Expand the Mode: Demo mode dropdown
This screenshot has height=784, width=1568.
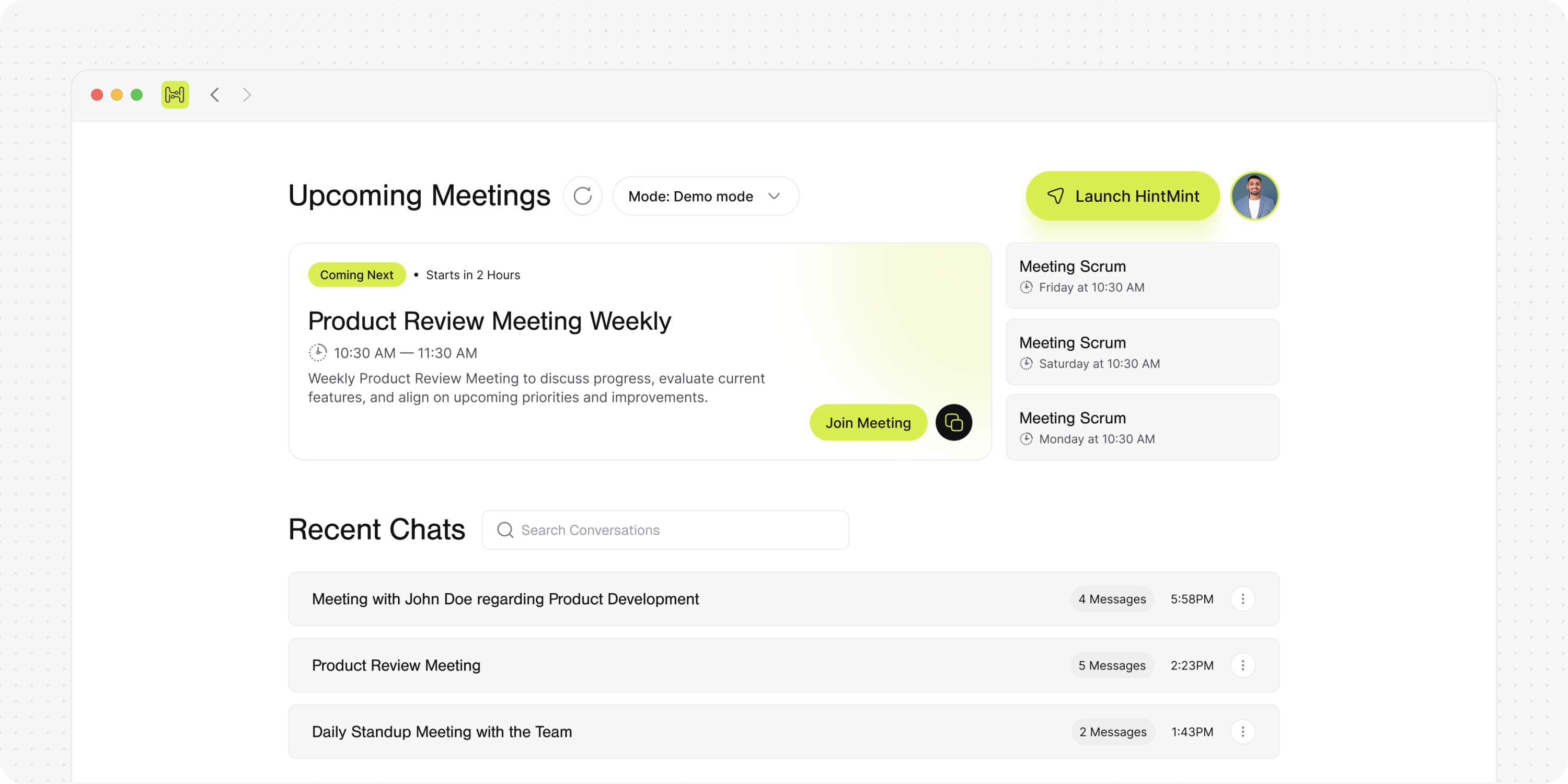706,196
